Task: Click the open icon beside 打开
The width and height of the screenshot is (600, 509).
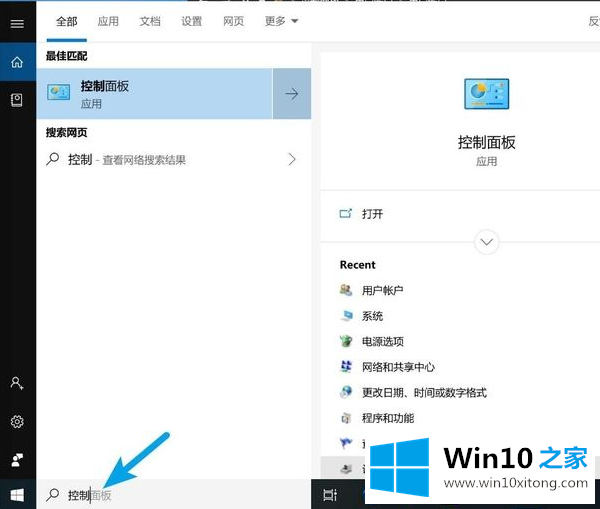Action: click(x=346, y=214)
